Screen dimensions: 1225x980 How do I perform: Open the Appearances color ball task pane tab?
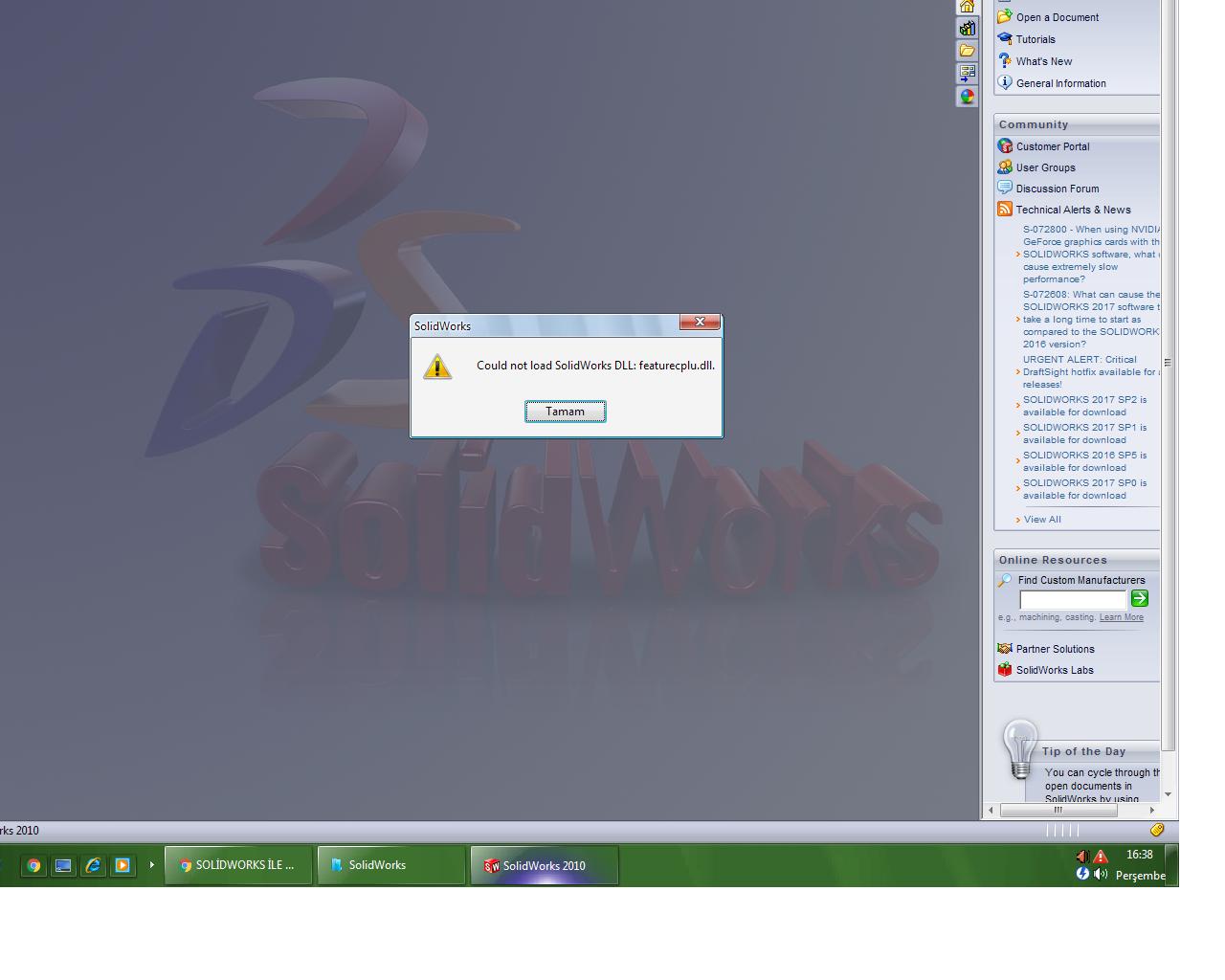968,96
